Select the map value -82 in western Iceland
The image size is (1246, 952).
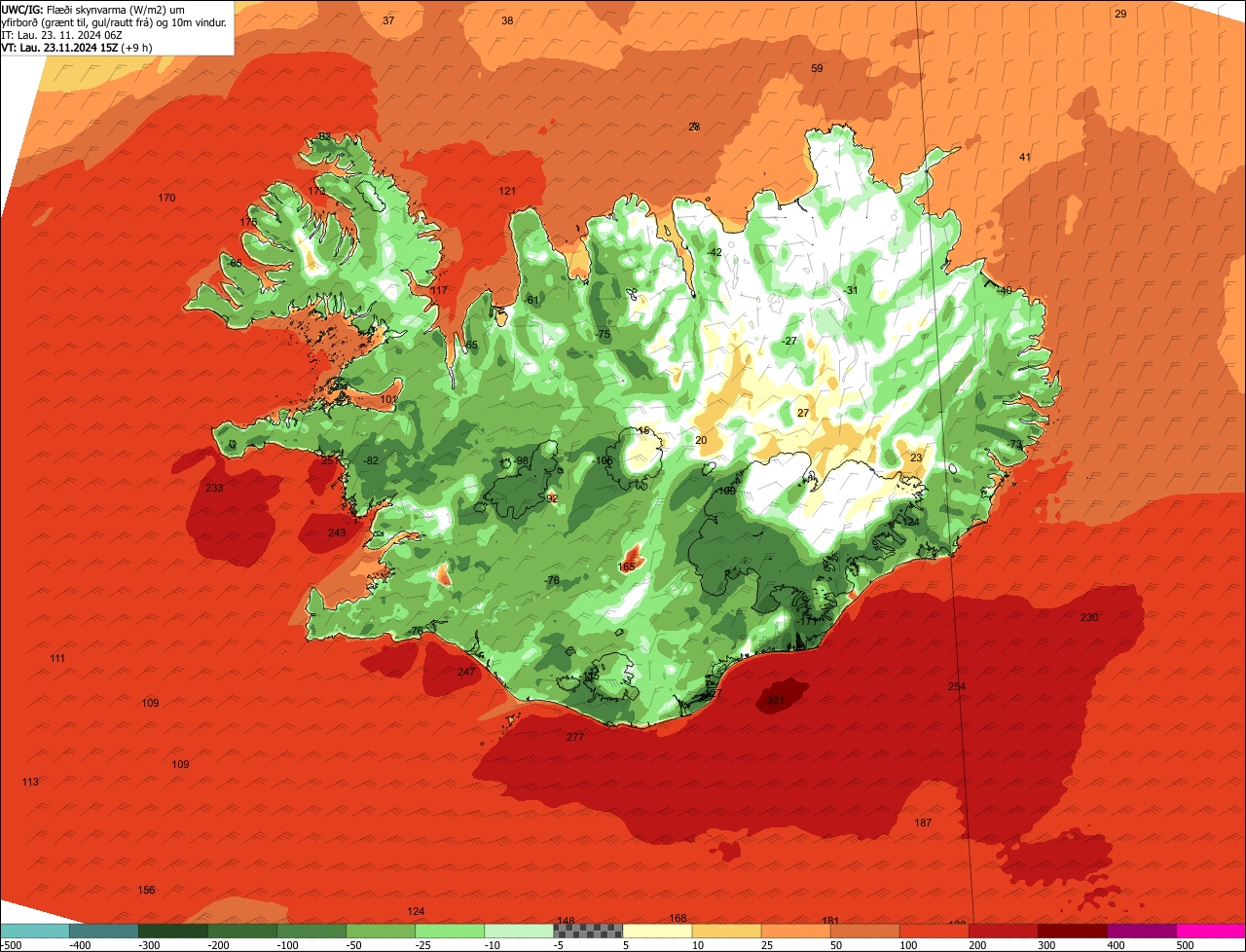(x=370, y=460)
